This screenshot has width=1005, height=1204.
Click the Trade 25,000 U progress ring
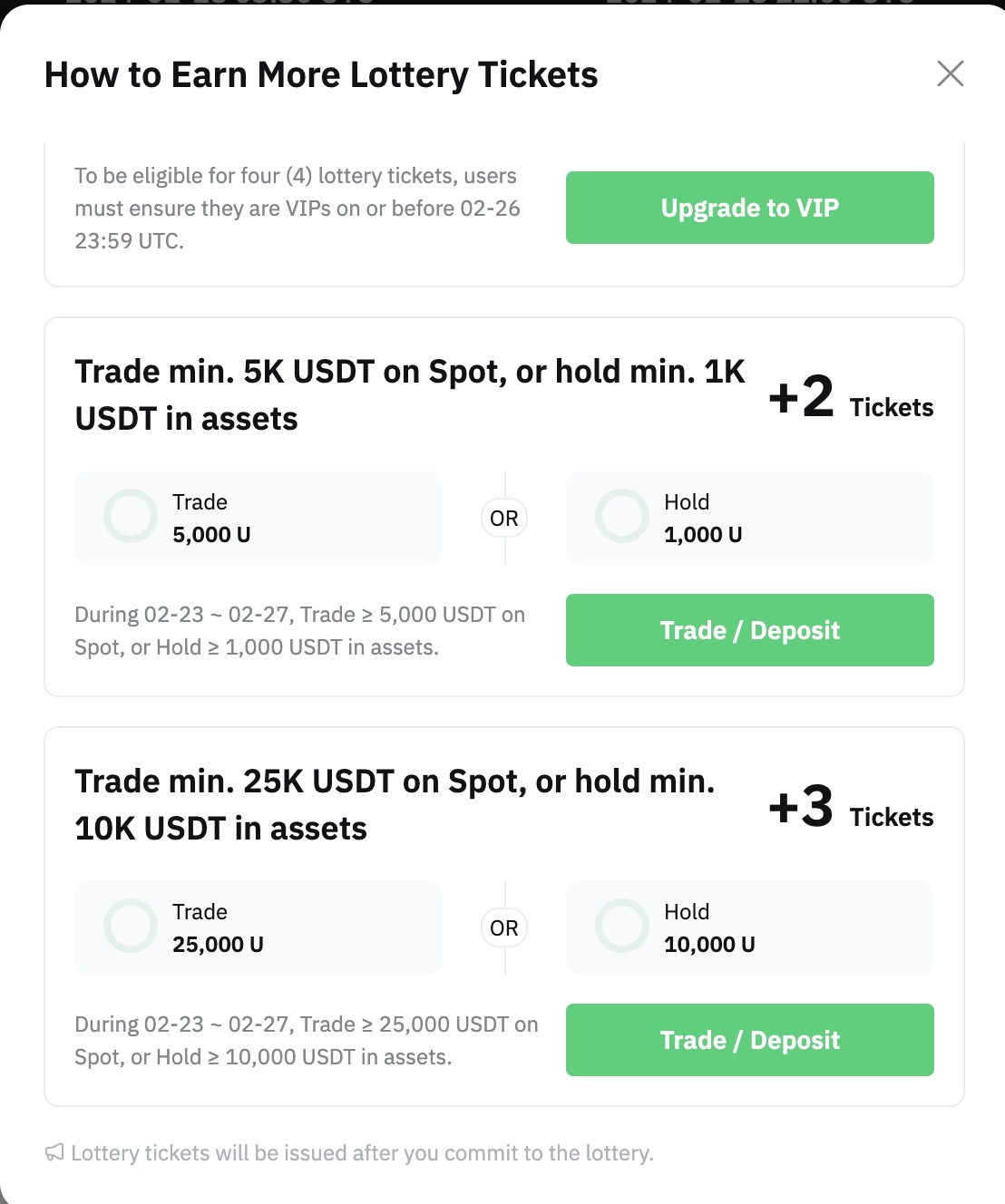tap(131, 926)
